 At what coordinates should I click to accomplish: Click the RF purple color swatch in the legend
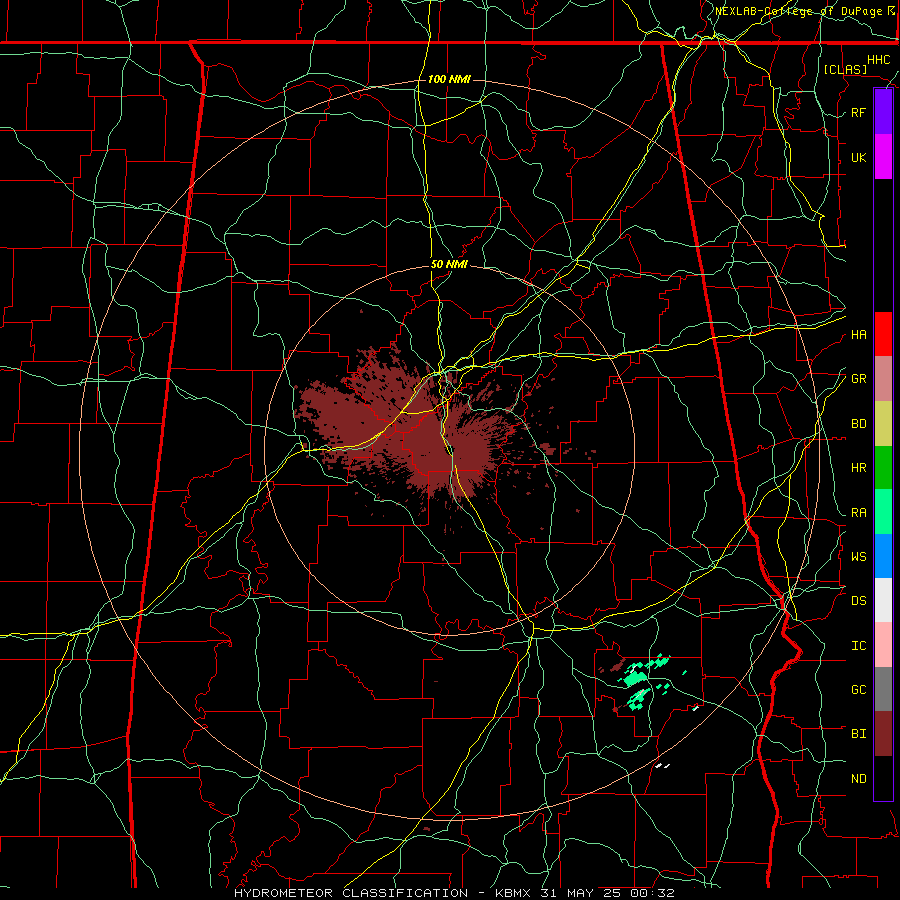[x=883, y=112]
